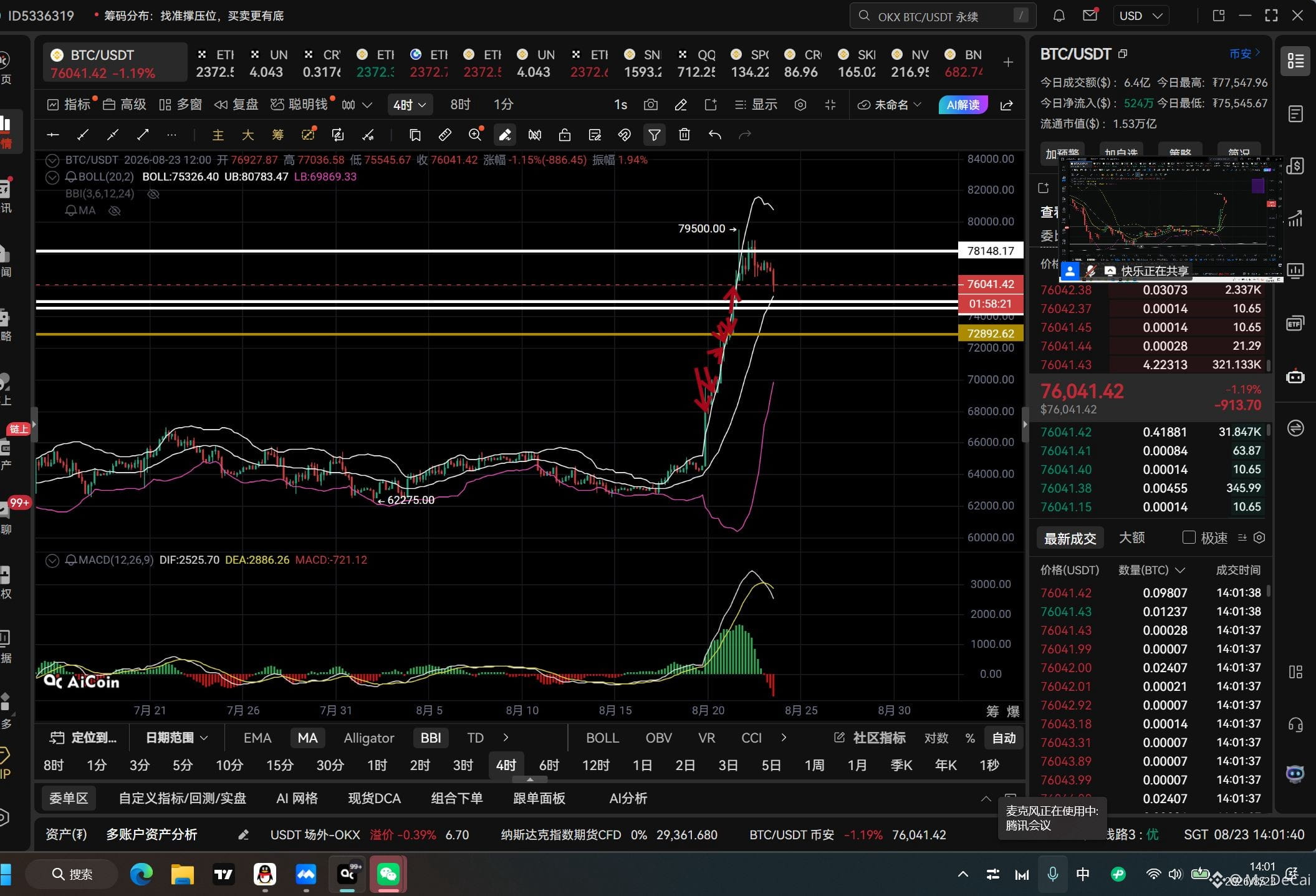Toggle MA indicator visibility eye
This screenshot has width=1316, height=896.
[114, 211]
